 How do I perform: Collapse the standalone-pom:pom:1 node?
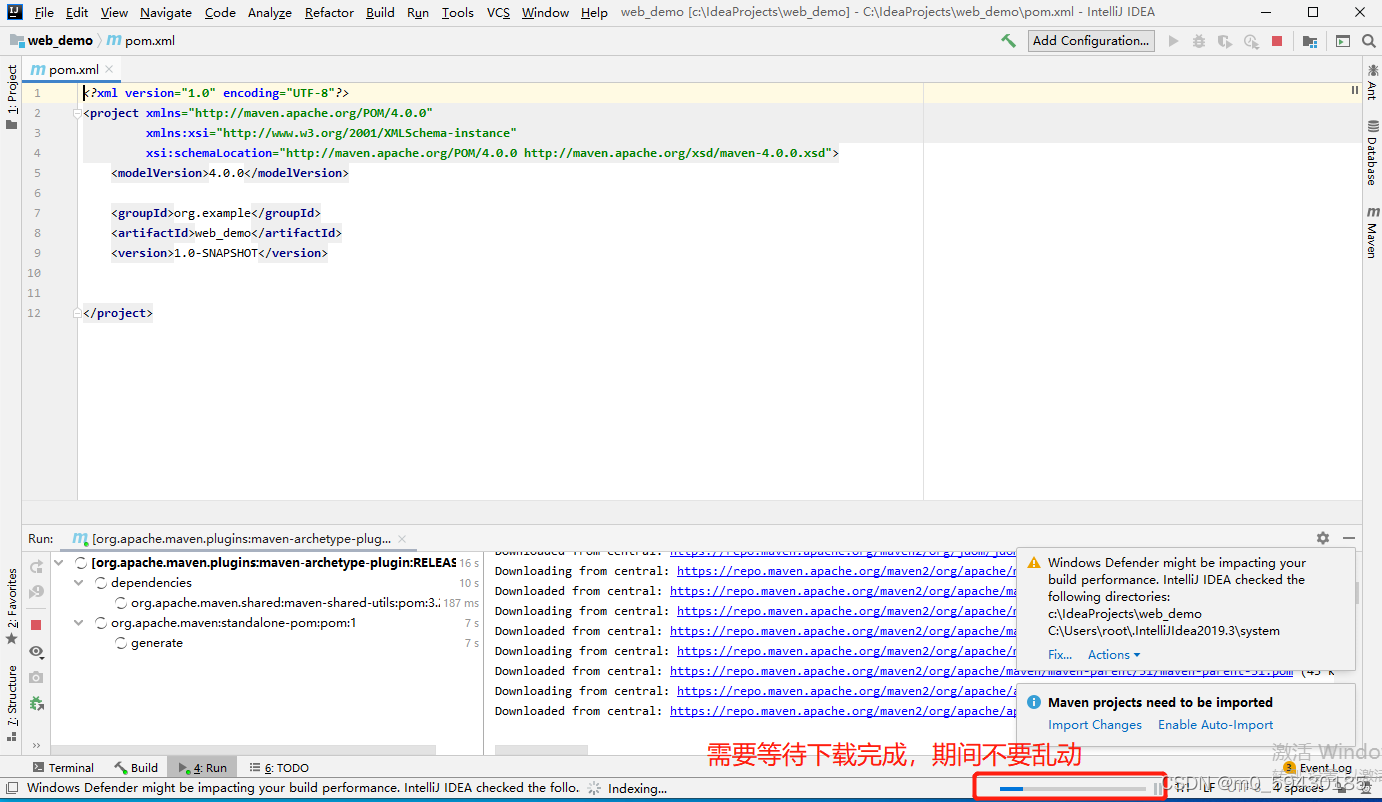point(80,623)
